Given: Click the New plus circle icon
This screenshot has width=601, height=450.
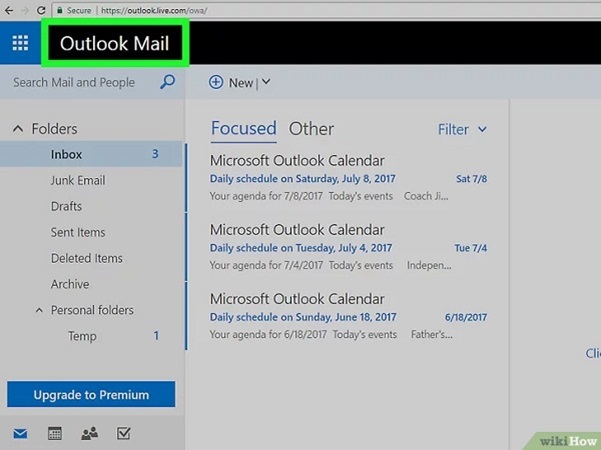Looking at the screenshot, I should tap(216, 82).
